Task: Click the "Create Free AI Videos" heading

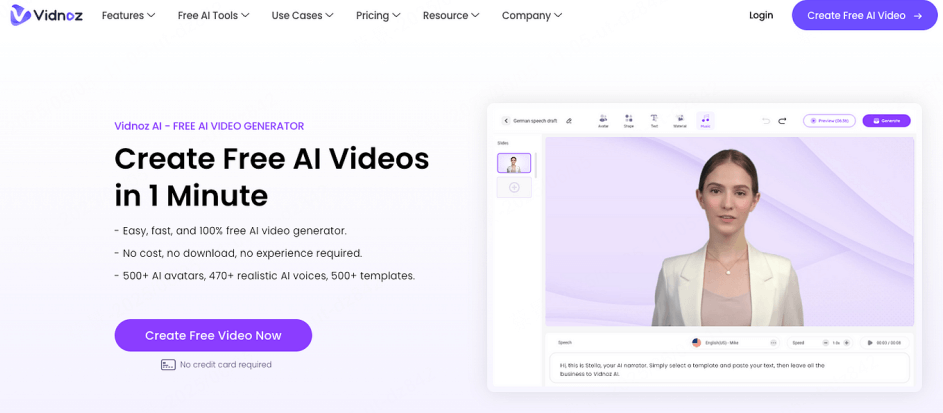Action: pyautogui.click(x=272, y=159)
